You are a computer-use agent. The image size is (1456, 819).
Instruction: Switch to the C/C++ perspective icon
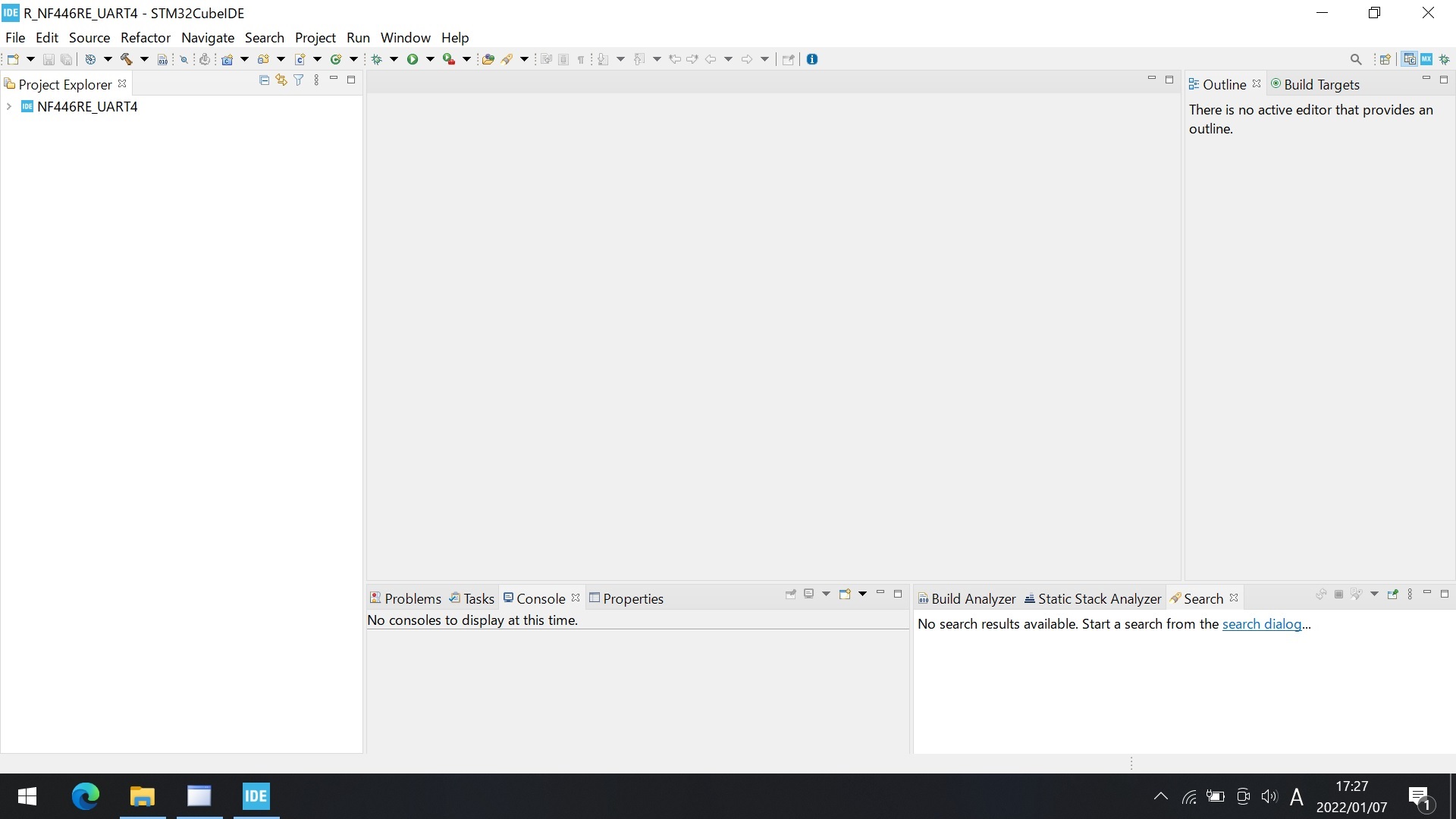(1410, 59)
